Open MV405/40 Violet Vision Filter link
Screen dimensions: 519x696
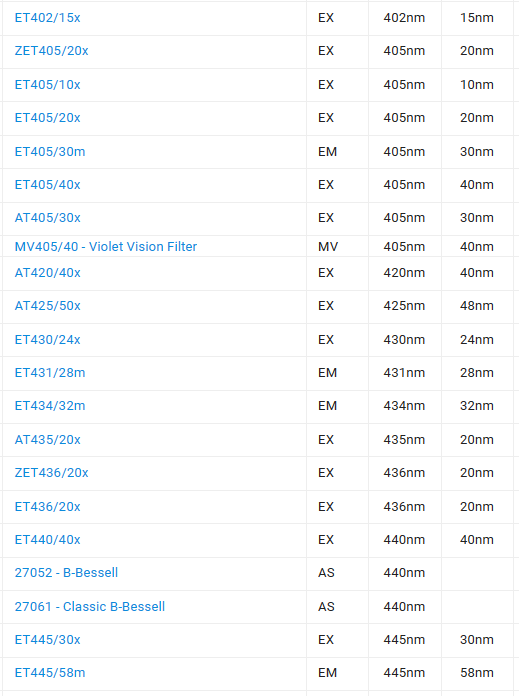coord(106,246)
